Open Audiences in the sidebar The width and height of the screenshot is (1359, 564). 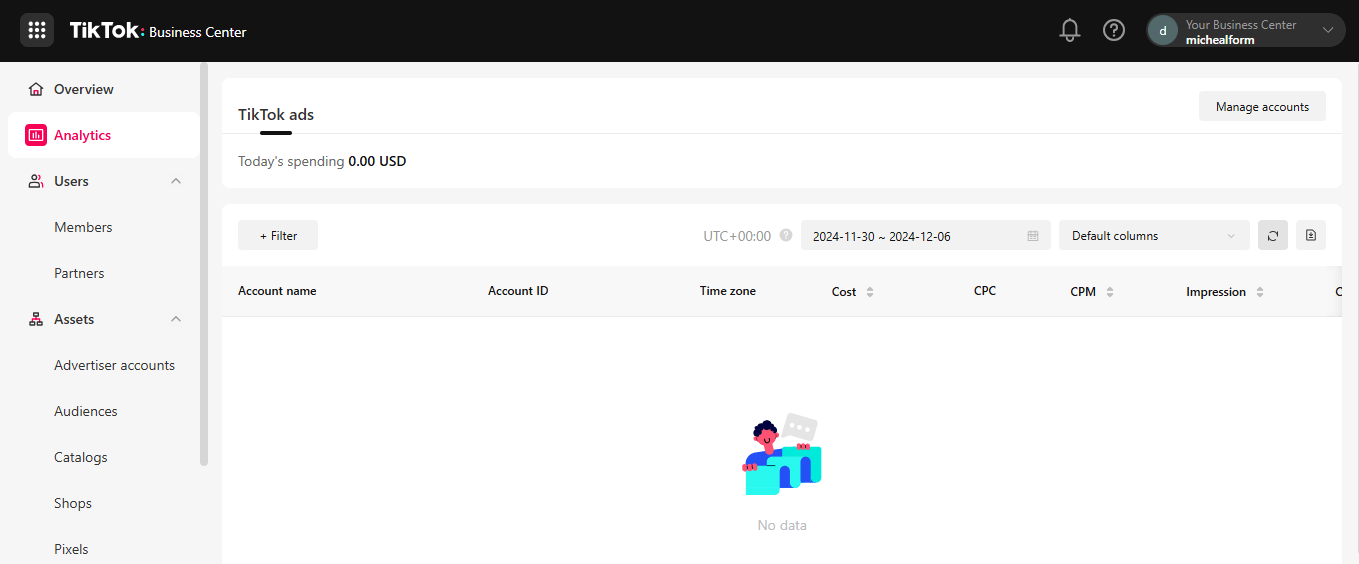click(x=86, y=411)
